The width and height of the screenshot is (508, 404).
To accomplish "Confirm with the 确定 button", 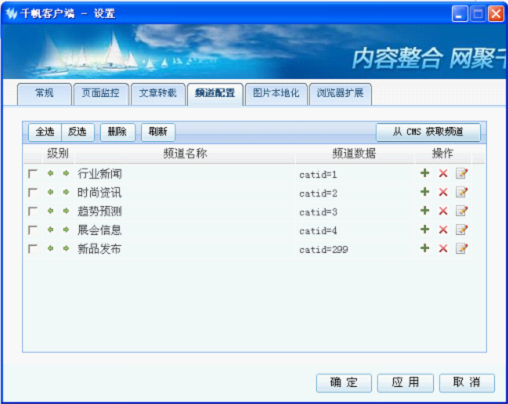I will 344,383.
